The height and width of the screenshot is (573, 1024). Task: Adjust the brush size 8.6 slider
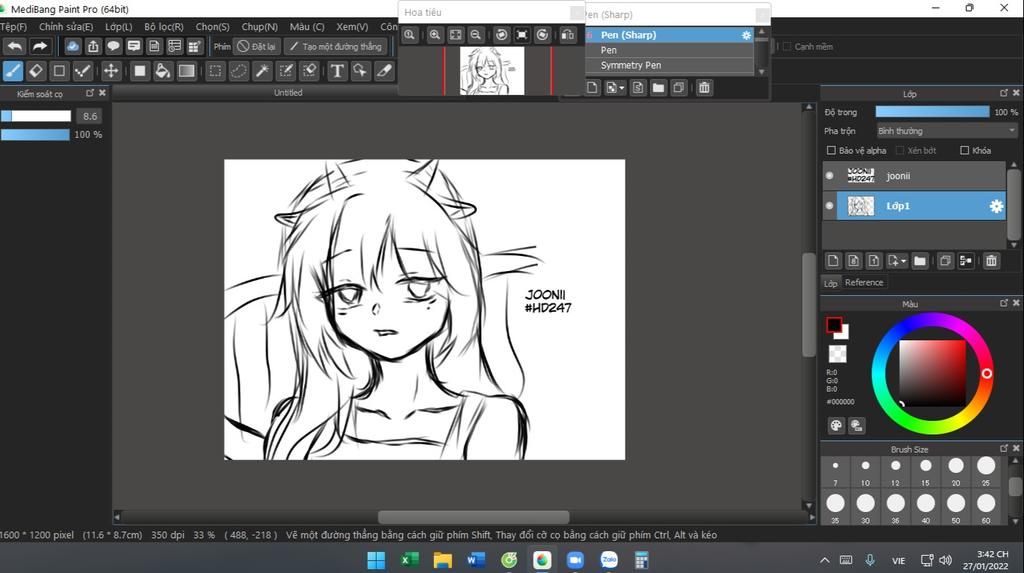36,116
